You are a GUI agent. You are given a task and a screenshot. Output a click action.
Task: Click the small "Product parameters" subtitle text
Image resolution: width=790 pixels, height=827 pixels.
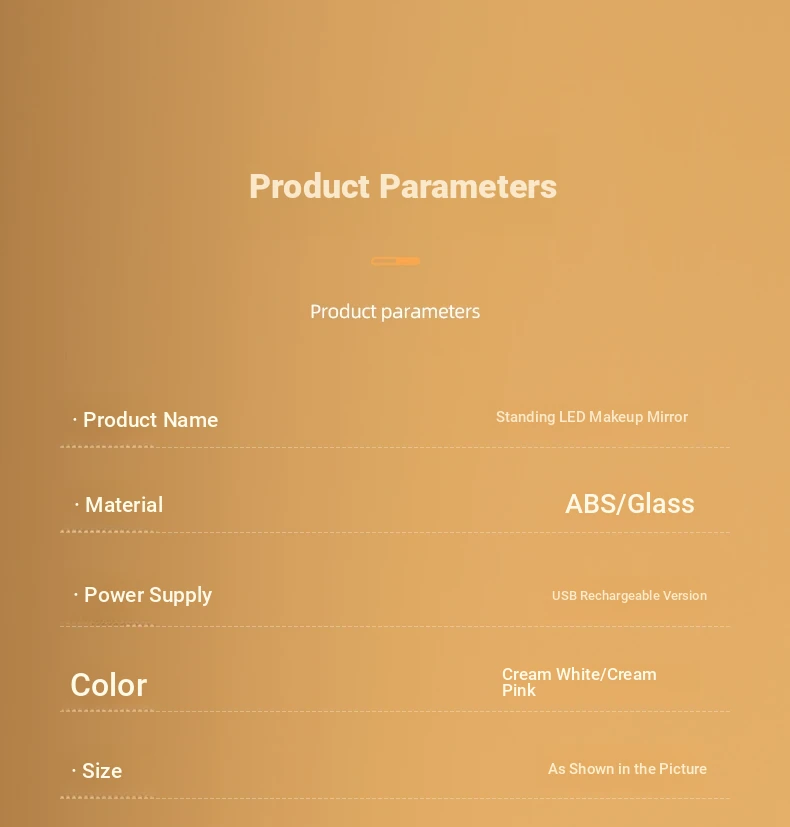tap(395, 312)
